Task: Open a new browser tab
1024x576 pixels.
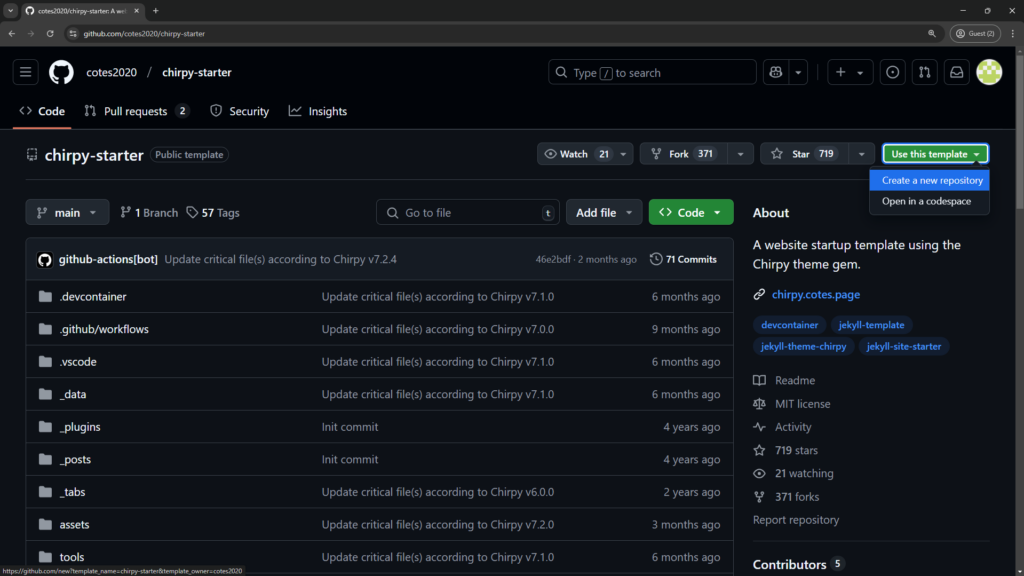Action: click(155, 10)
